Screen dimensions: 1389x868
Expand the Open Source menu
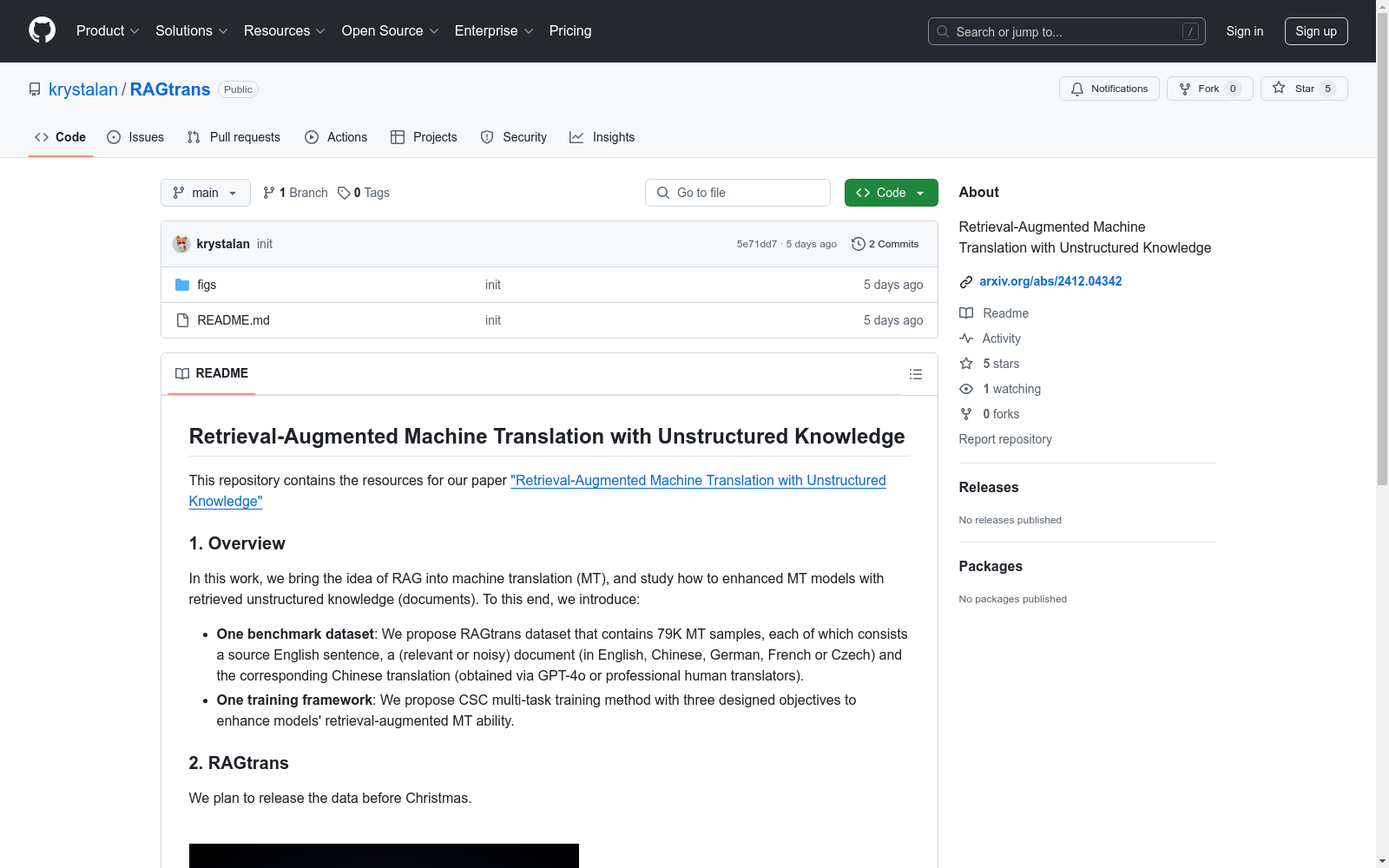(x=391, y=31)
